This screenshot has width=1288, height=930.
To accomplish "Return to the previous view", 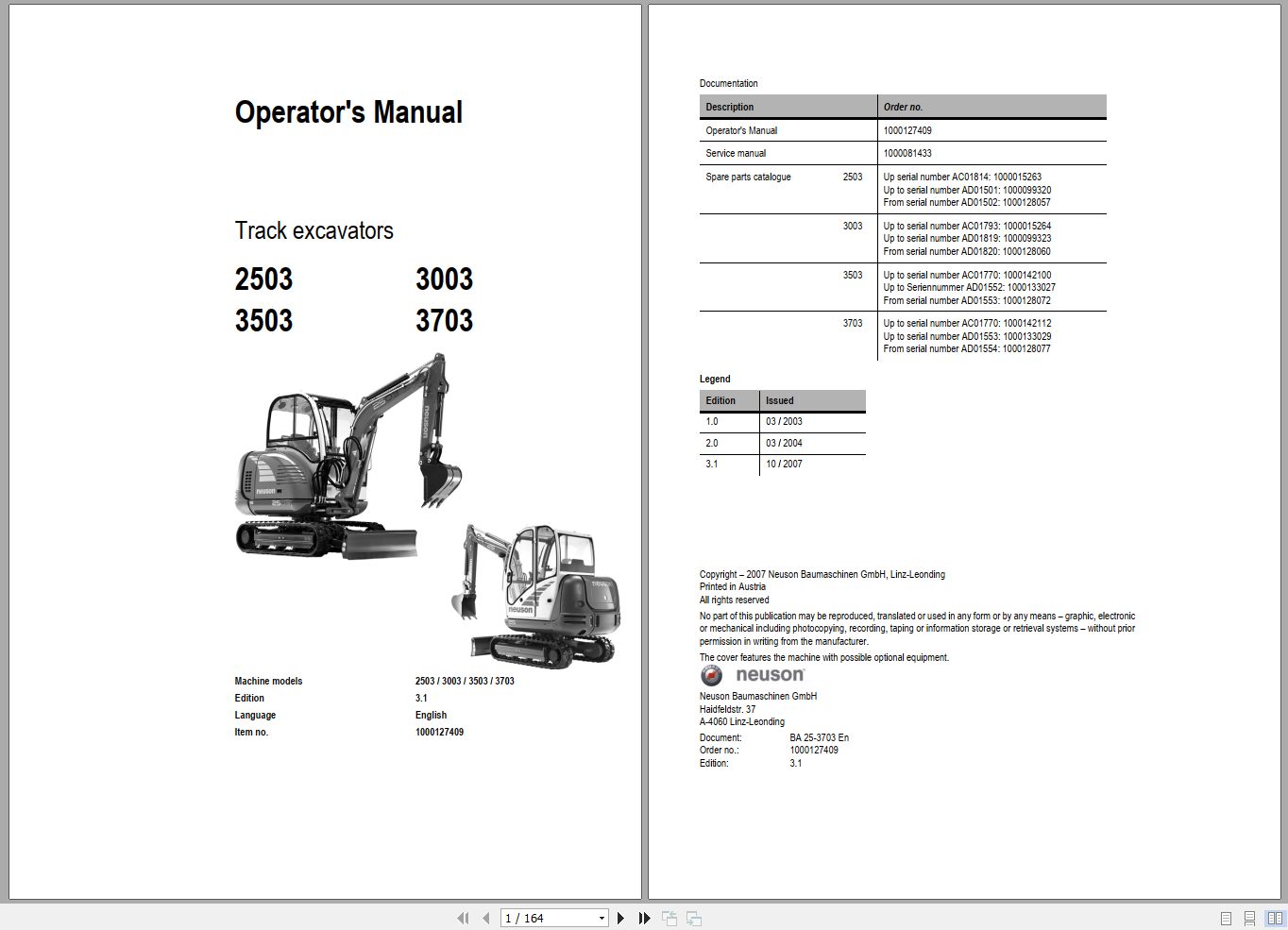I will [x=669, y=917].
